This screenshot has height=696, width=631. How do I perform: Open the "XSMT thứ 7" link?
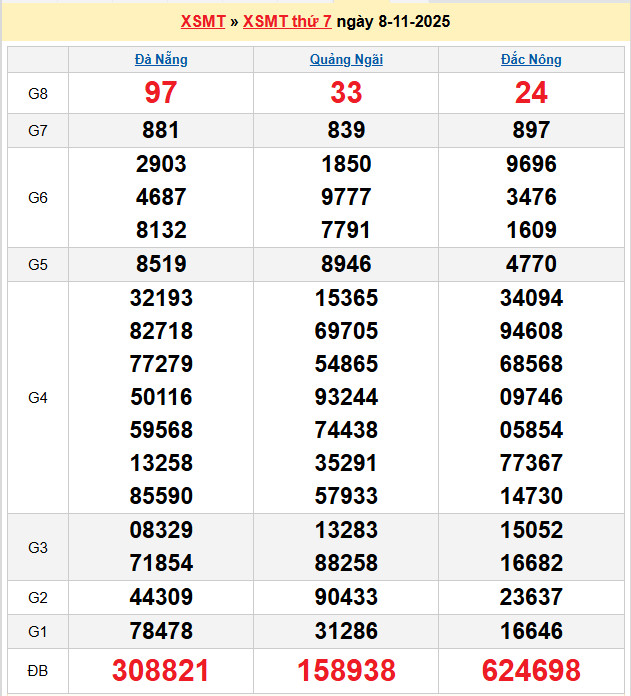point(287,21)
